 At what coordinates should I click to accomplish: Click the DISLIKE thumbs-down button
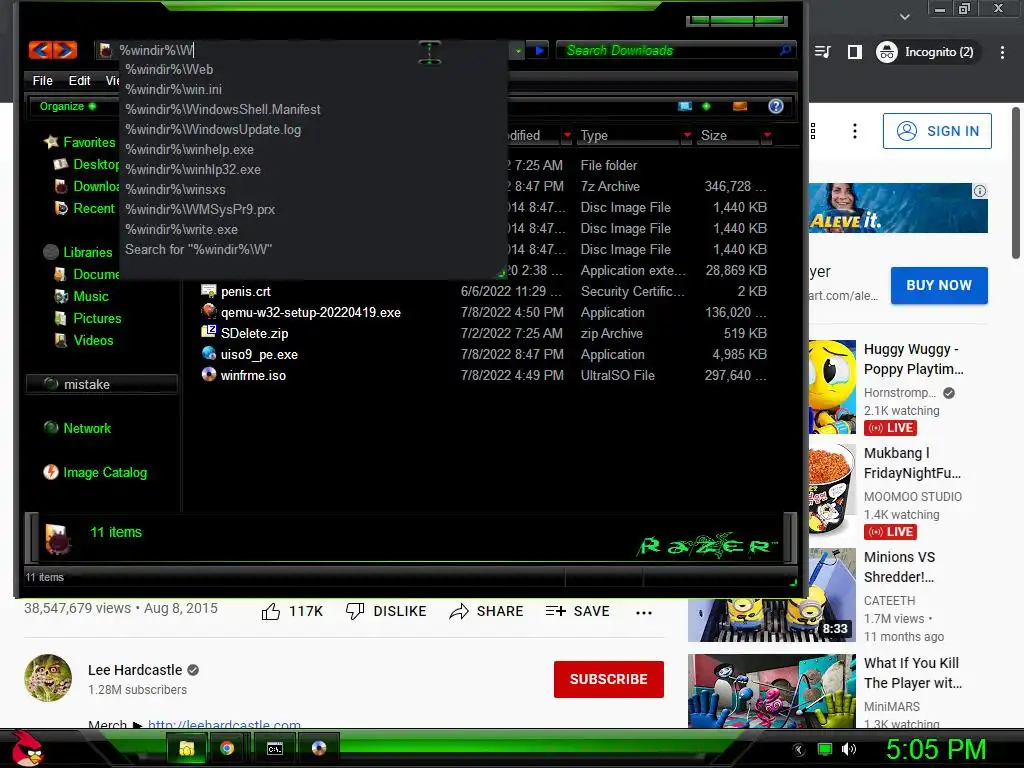[x=386, y=611]
